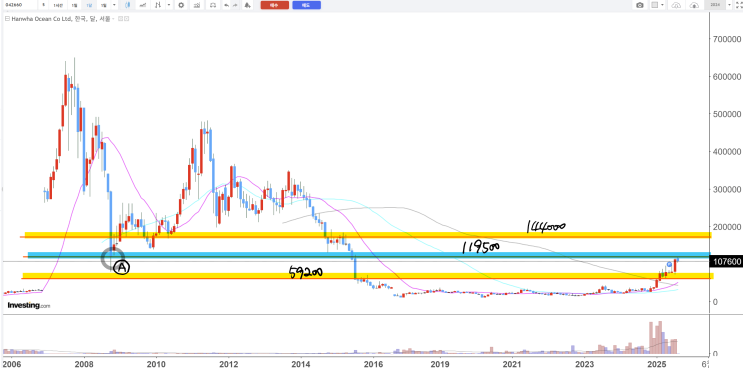Click the 2010 time axis label

[156, 363]
